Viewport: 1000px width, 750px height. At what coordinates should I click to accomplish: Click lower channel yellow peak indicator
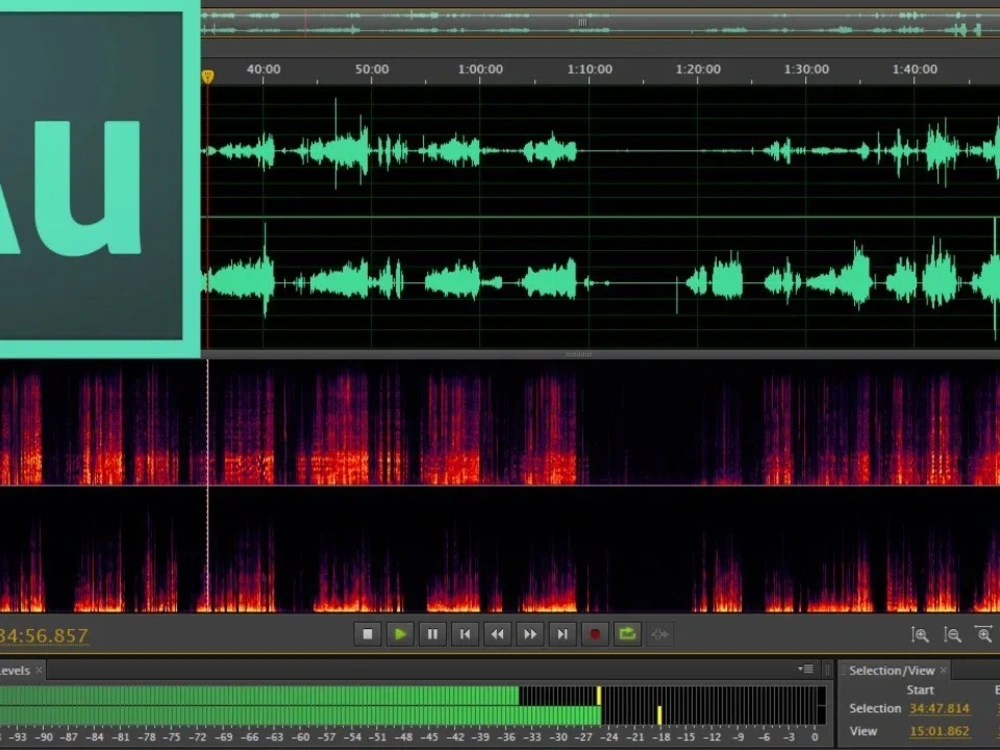tap(659, 715)
